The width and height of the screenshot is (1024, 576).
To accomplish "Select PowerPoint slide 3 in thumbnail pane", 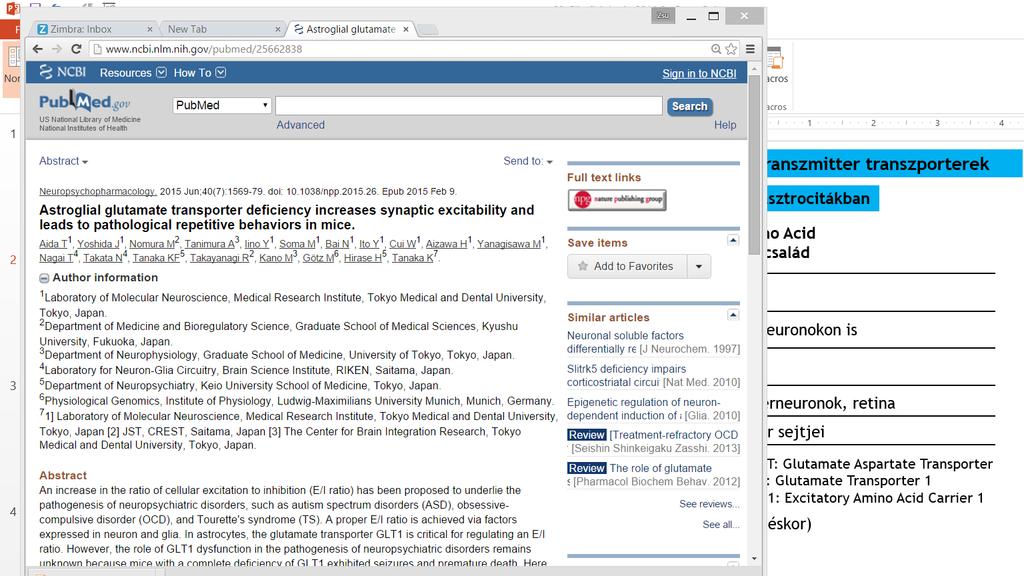I will 13,386.
